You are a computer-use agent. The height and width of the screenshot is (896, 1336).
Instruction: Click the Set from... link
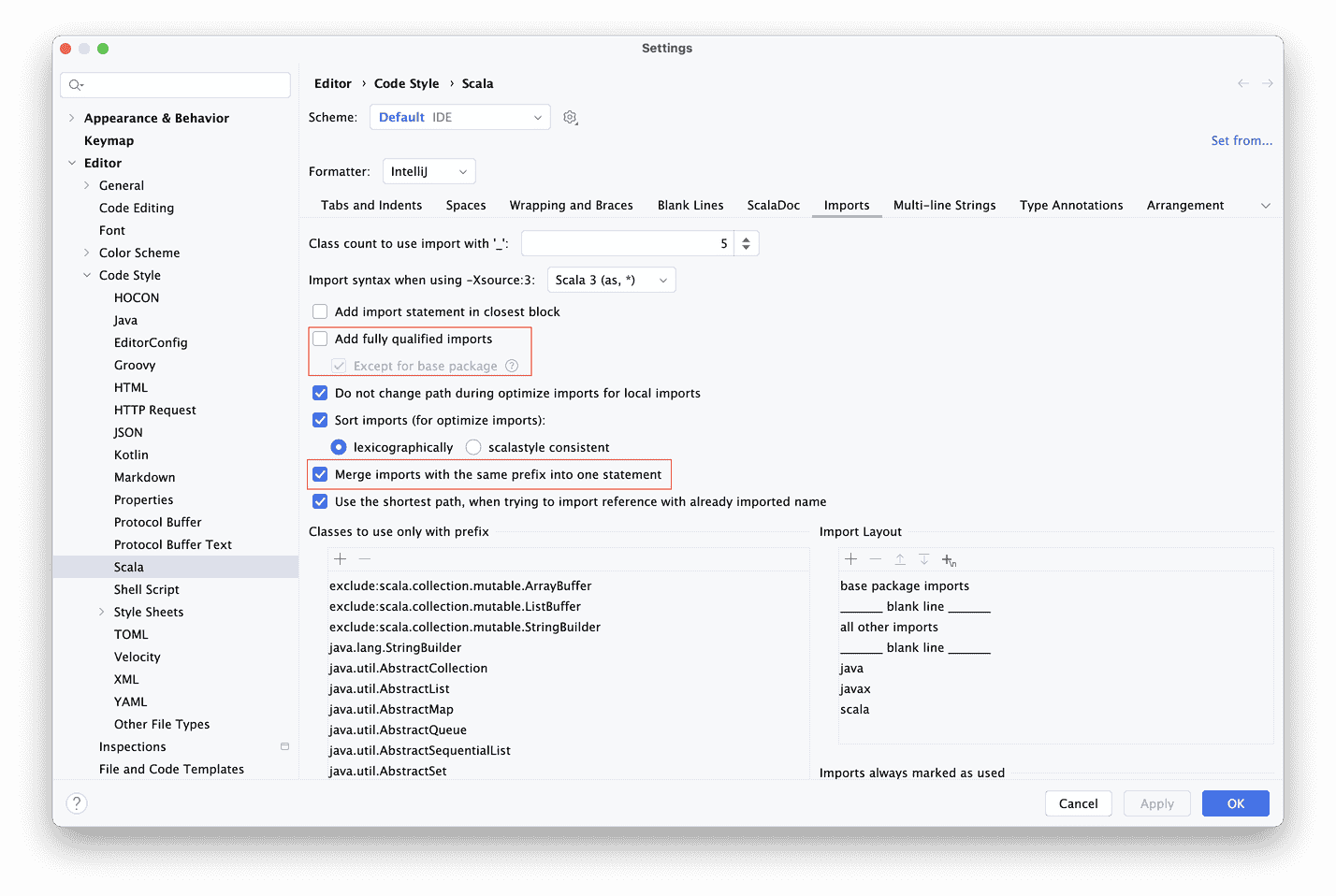(x=1242, y=141)
